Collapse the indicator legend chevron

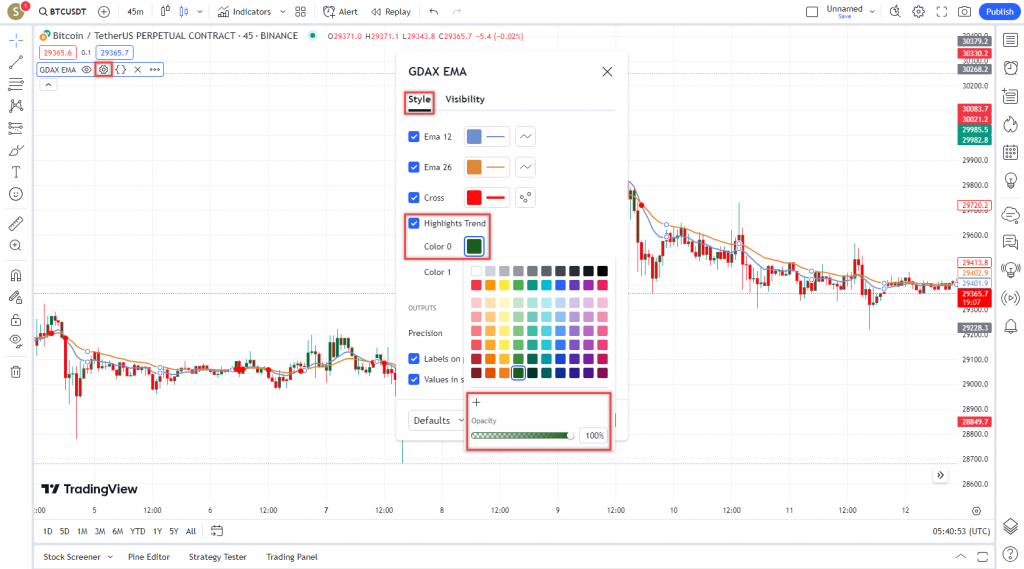48,85
